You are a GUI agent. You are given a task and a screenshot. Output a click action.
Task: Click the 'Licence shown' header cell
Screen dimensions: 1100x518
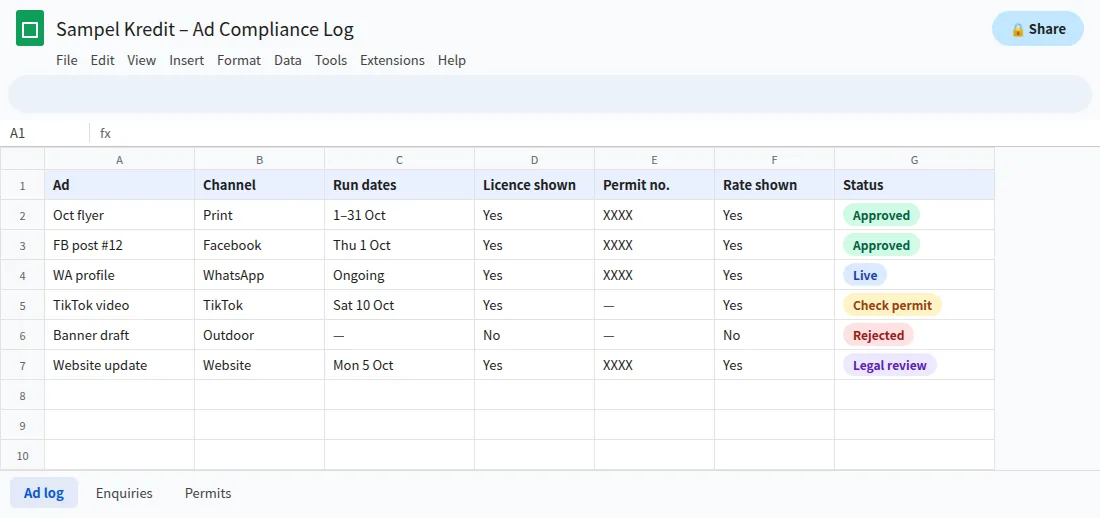(x=535, y=185)
